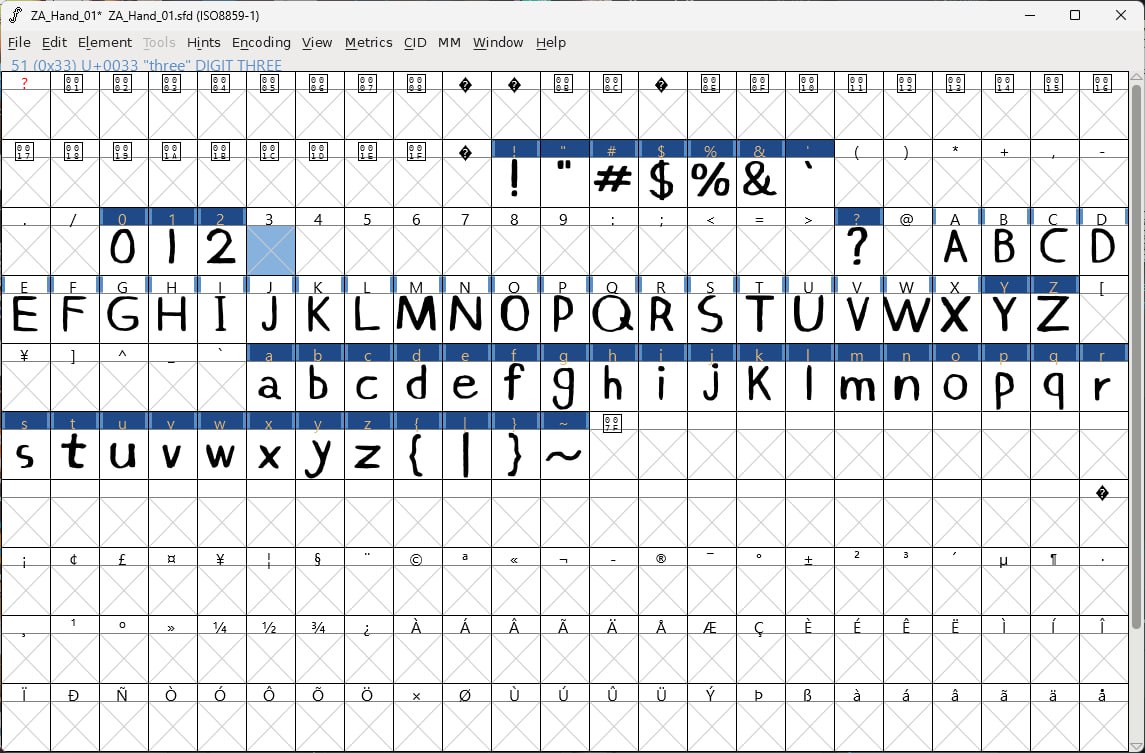Open the Hints menu
Viewport: 1145px width, 753px height.
[203, 42]
